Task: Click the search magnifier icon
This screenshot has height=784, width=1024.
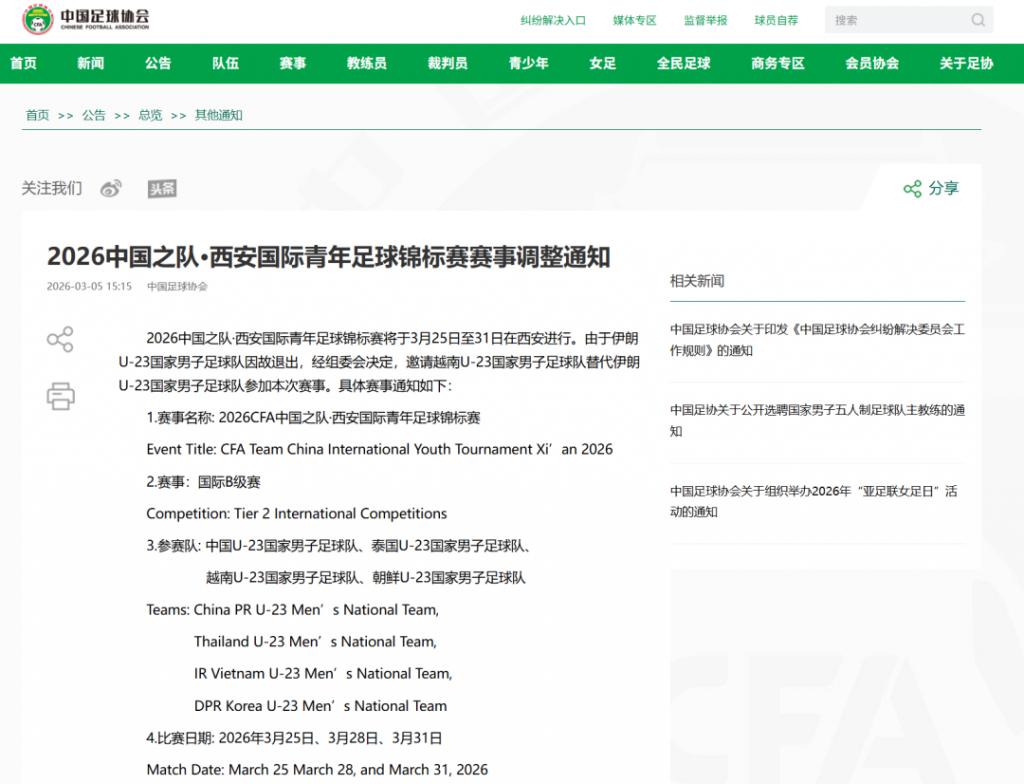Action: point(977,20)
